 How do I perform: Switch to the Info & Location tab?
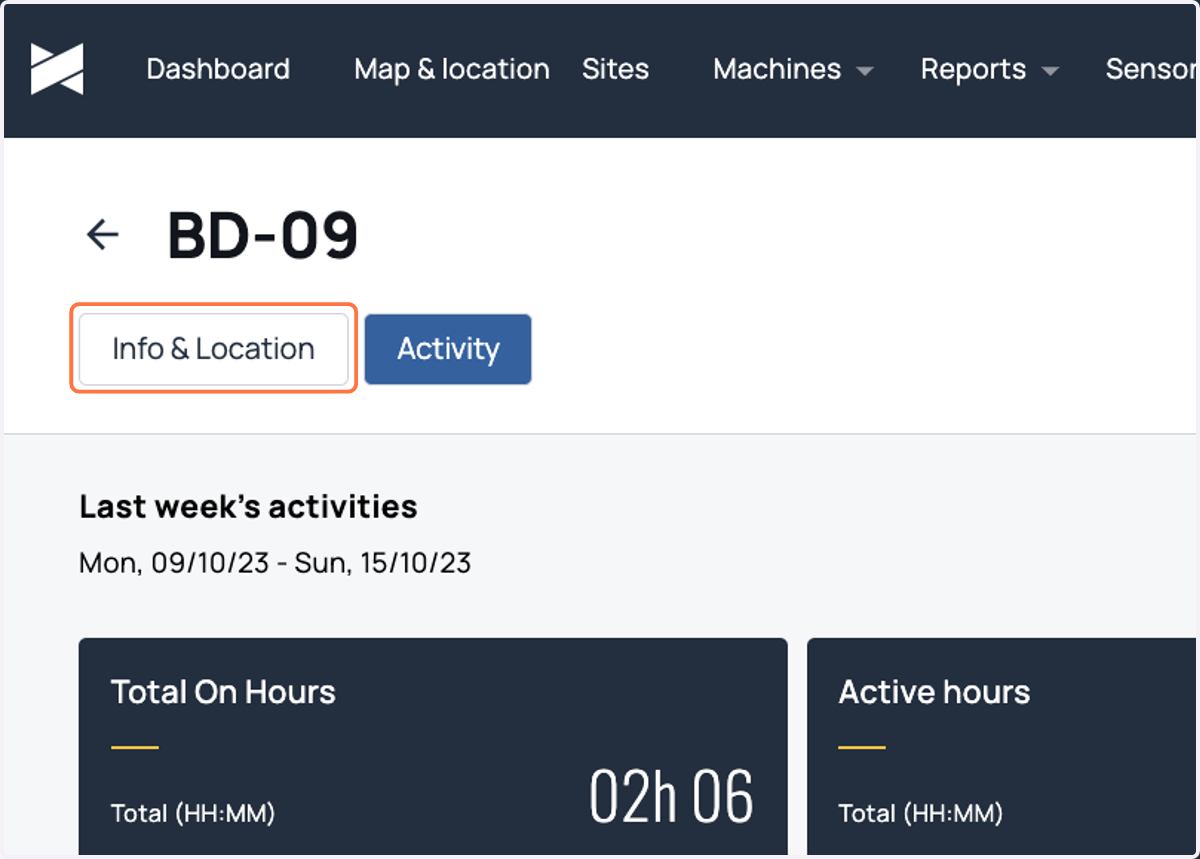pos(214,349)
